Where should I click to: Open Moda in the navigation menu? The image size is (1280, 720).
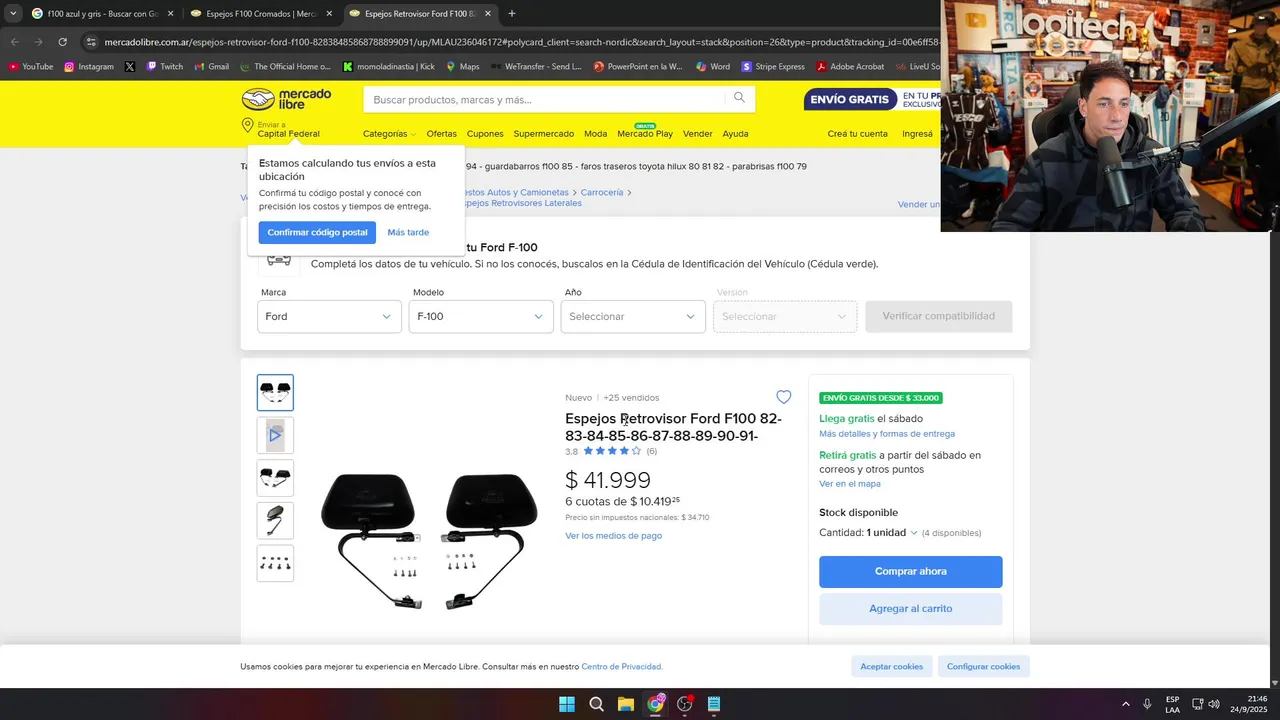click(596, 134)
